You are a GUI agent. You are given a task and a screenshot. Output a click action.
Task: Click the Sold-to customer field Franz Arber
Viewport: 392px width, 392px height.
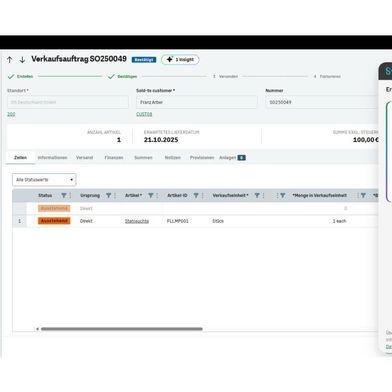coord(197,102)
